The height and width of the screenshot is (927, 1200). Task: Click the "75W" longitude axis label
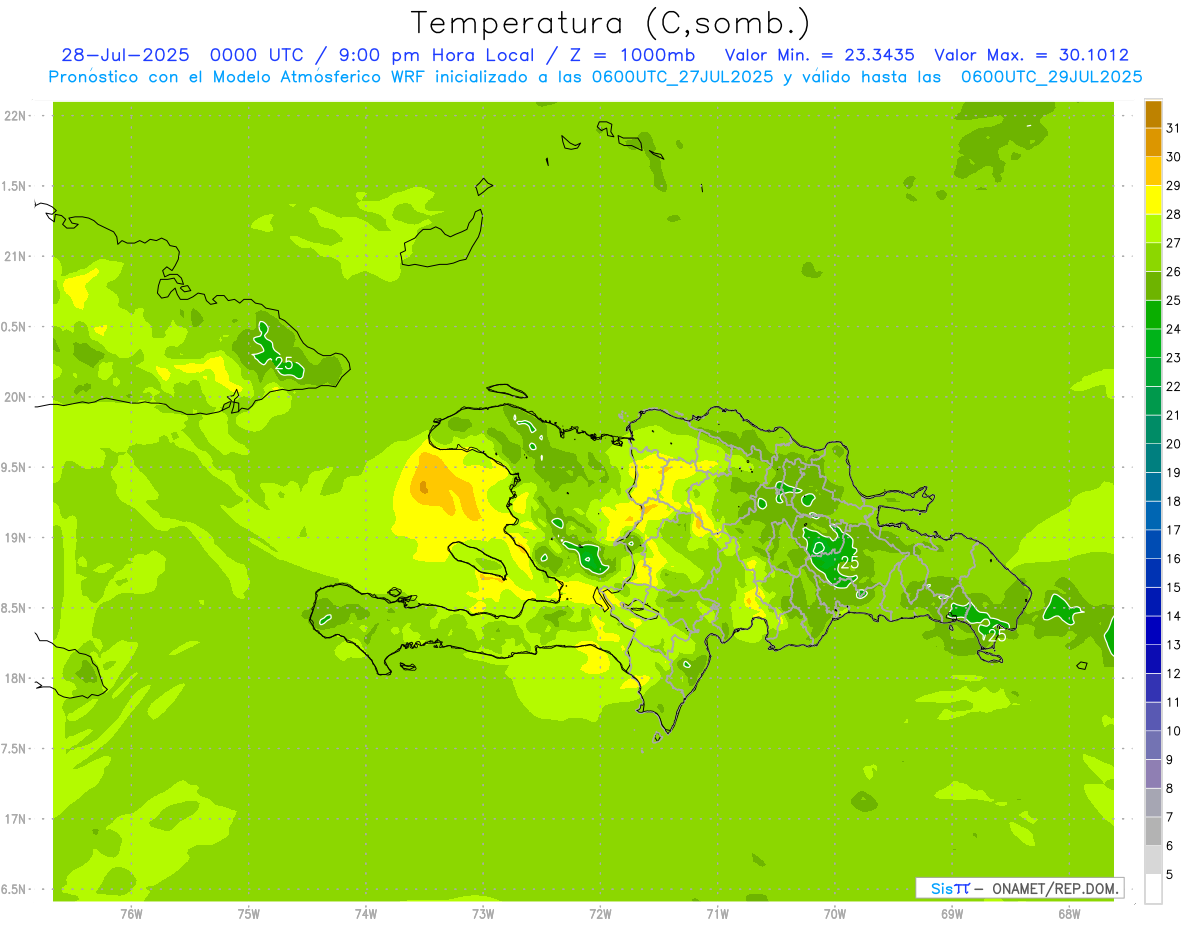(x=249, y=913)
